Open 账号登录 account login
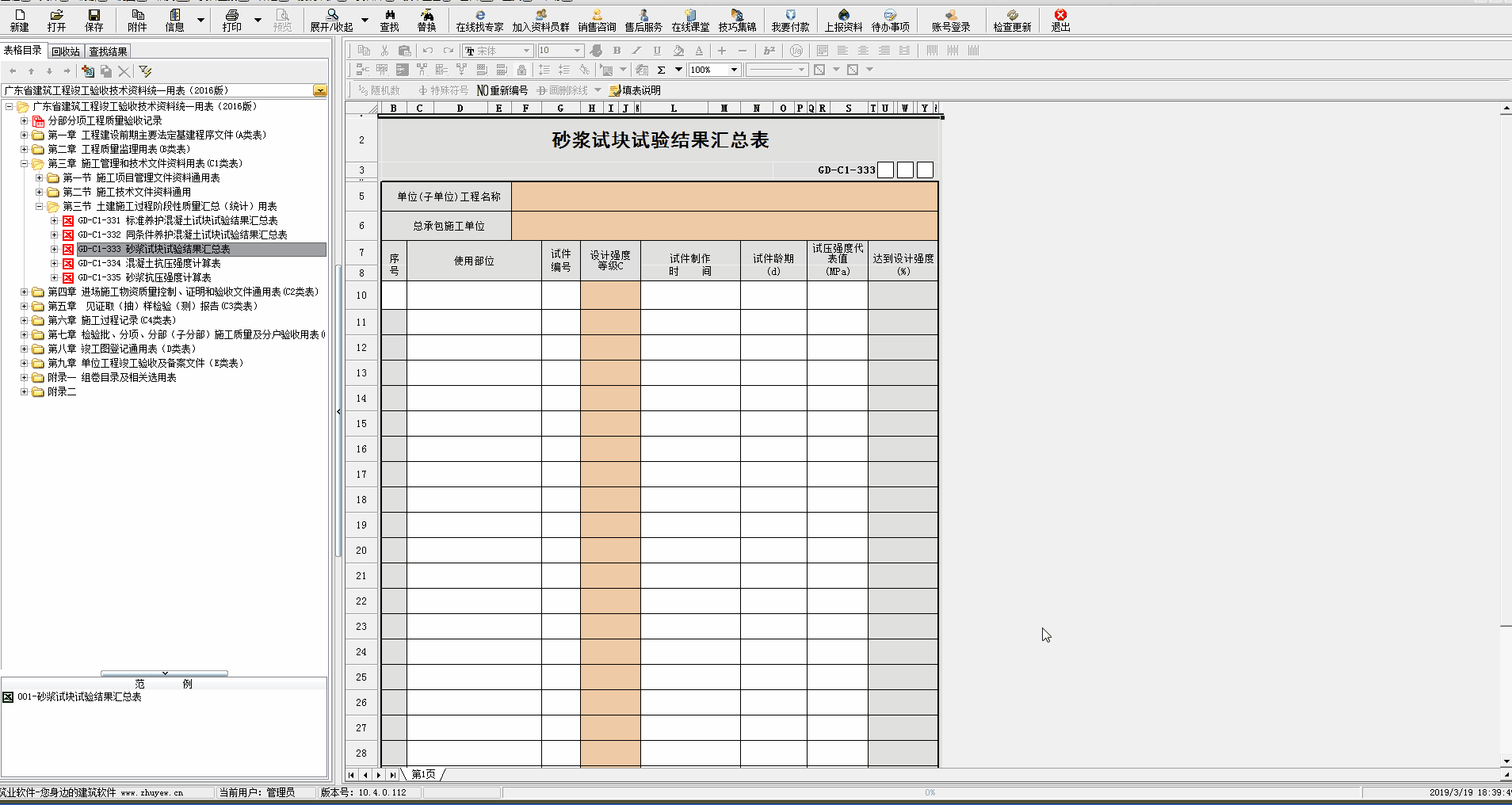The height and width of the screenshot is (805, 1512). click(950, 20)
